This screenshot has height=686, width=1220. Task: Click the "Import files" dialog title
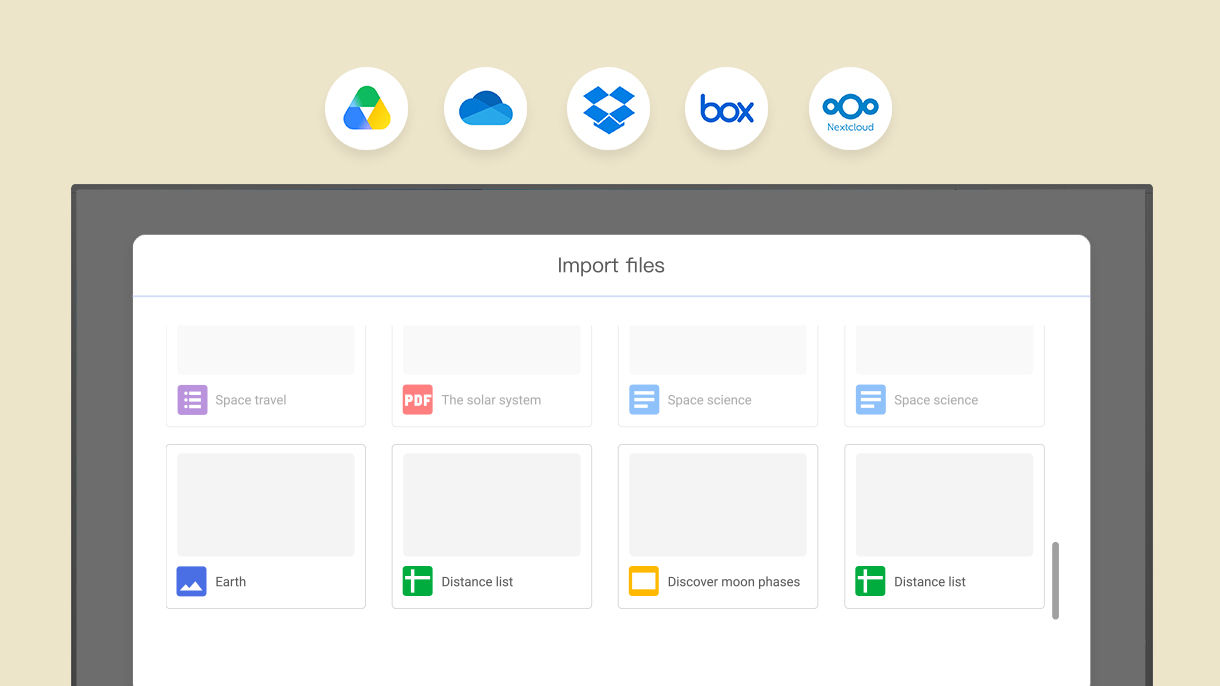click(611, 266)
